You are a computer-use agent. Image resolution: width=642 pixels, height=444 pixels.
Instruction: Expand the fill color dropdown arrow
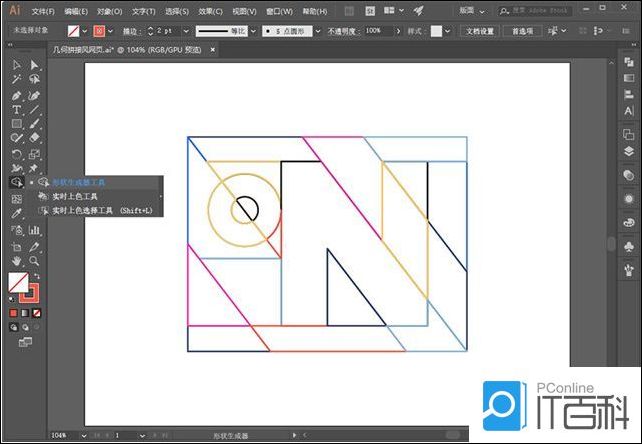tap(86, 31)
